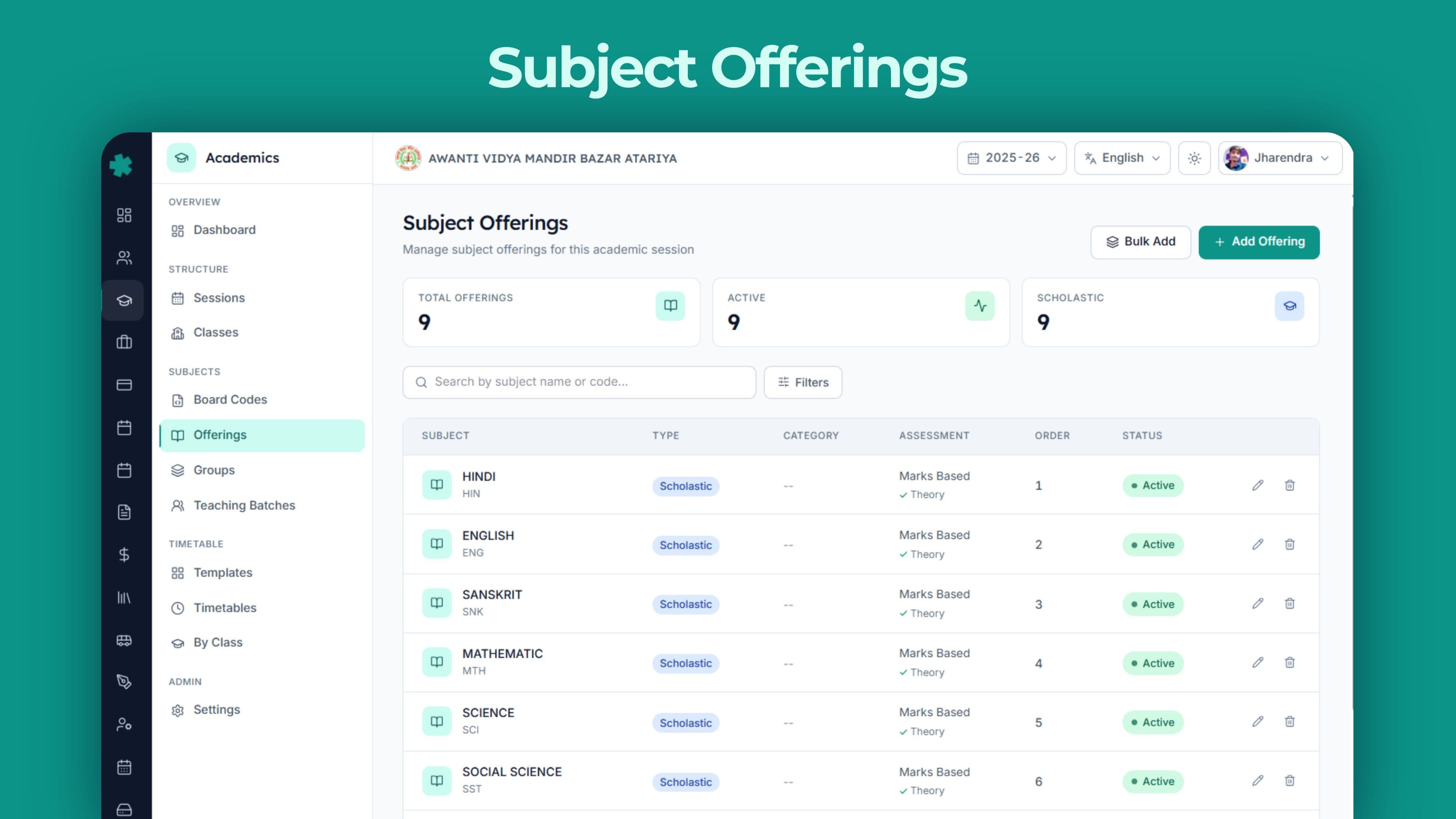
Task: Edit the SCIENCE offering with the pencil icon
Action: [1258, 722]
